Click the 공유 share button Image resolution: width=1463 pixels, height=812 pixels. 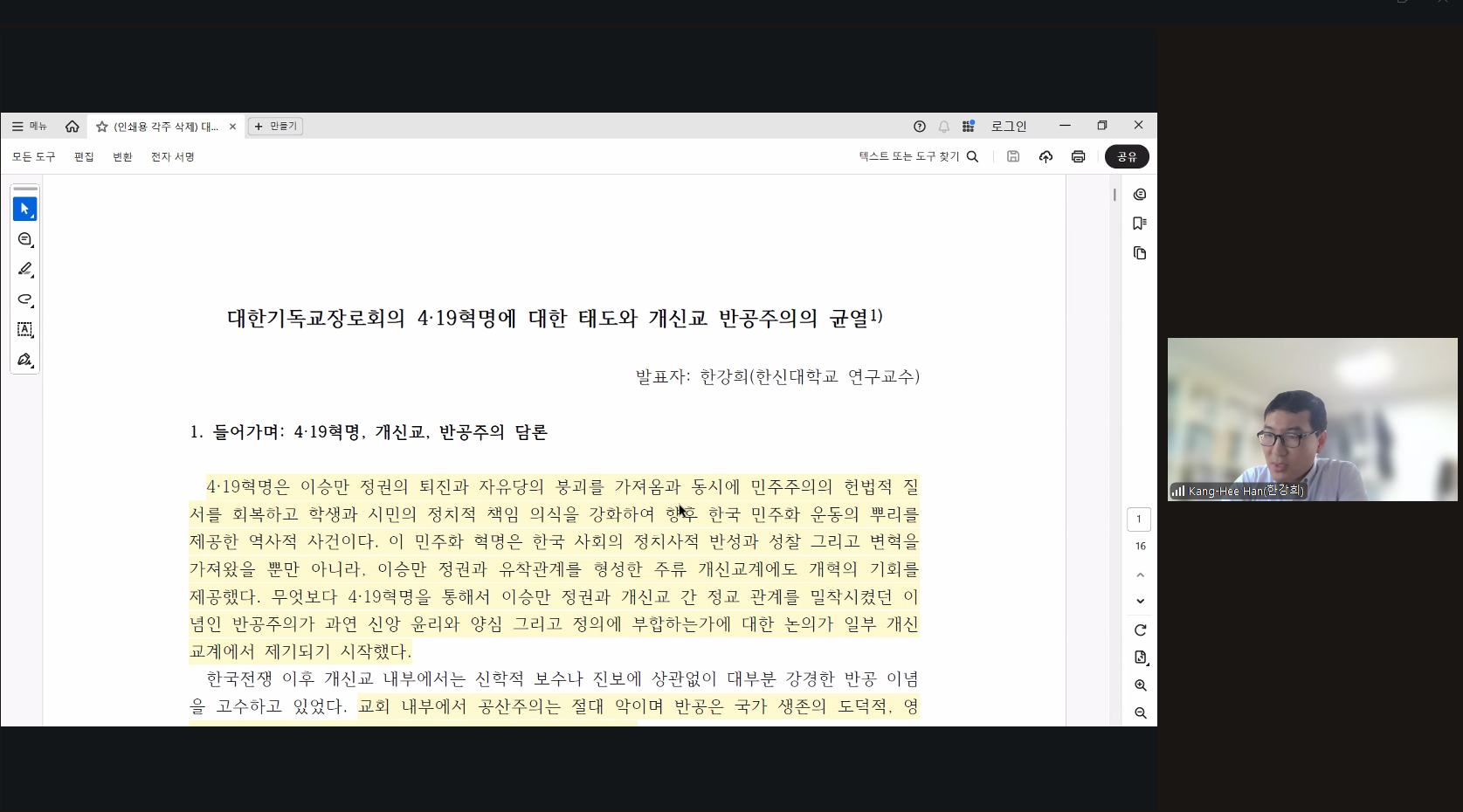pyautogui.click(x=1127, y=156)
